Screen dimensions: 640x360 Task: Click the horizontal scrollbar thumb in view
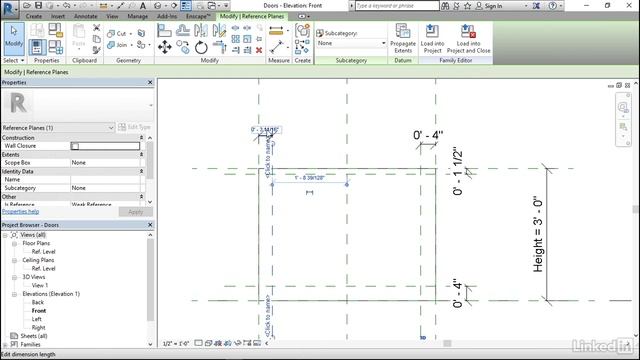pos(447,343)
